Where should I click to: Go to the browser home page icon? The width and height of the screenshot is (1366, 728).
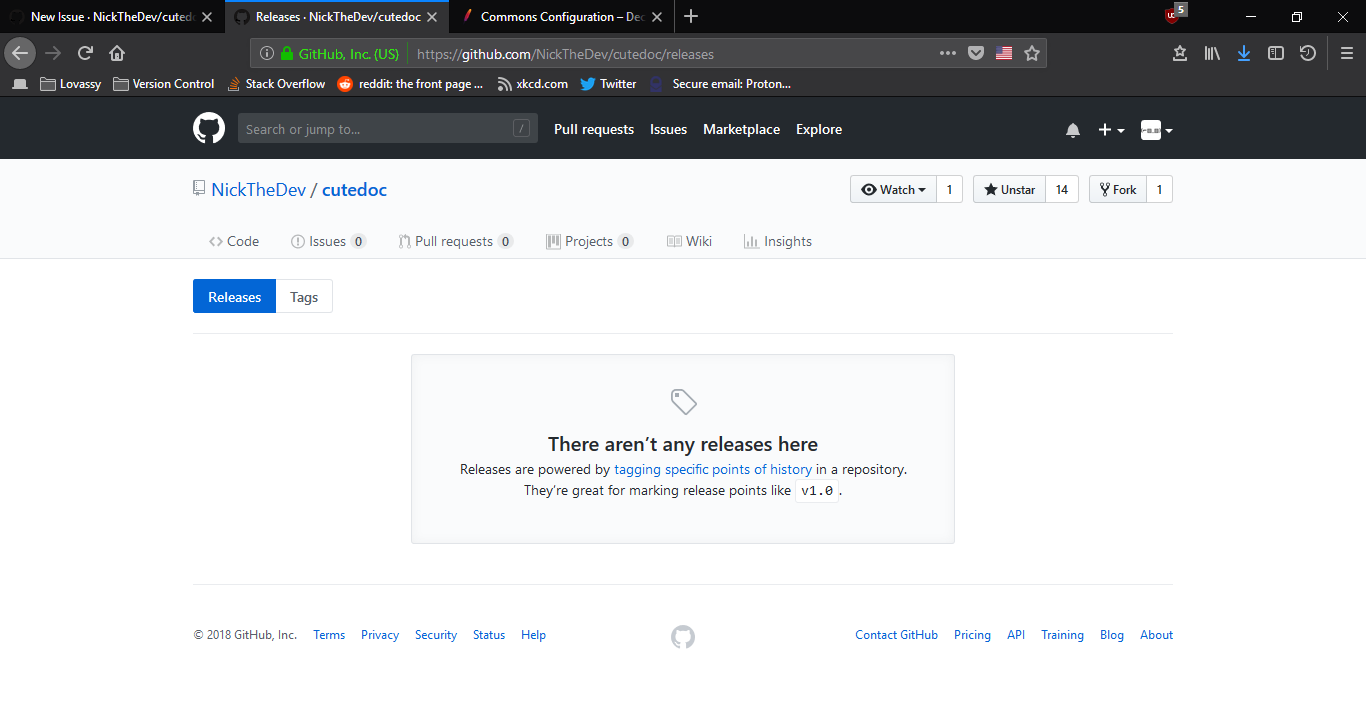pos(117,53)
